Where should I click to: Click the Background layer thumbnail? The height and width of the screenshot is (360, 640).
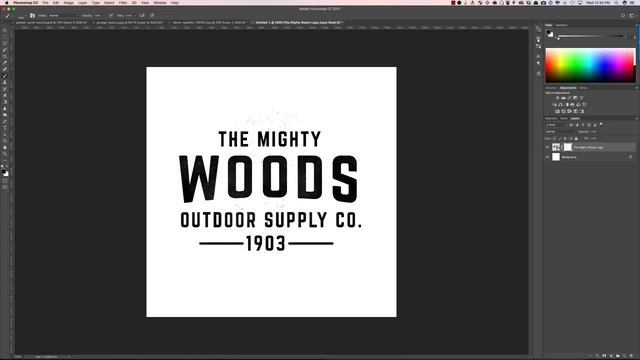(x=556, y=157)
